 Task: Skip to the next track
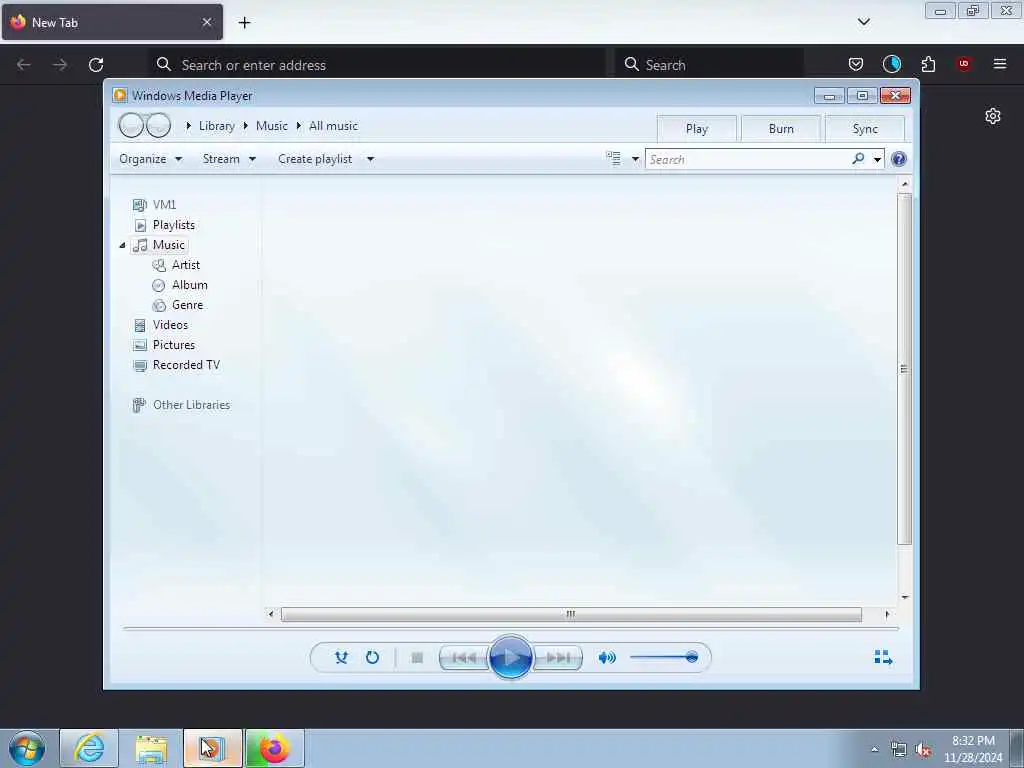pyautogui.click(x=558, y=658)
